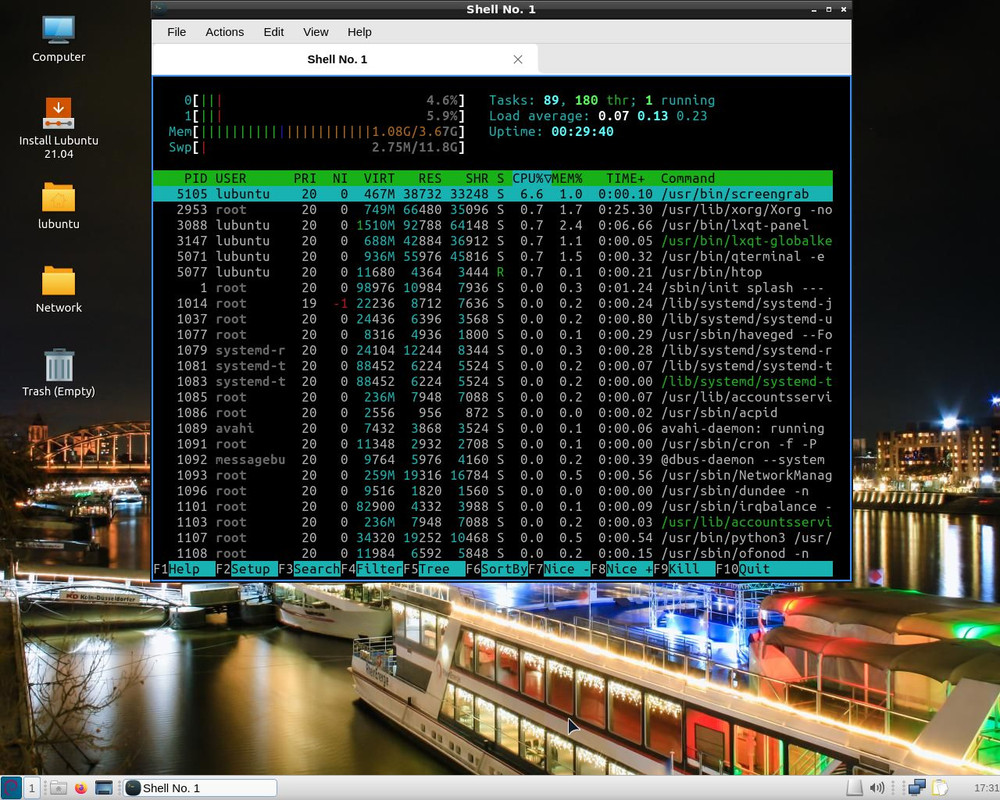Select the /usr/lib/xorg/Xorg process row
Screen dimensions: 1000x800
point(492,210)
